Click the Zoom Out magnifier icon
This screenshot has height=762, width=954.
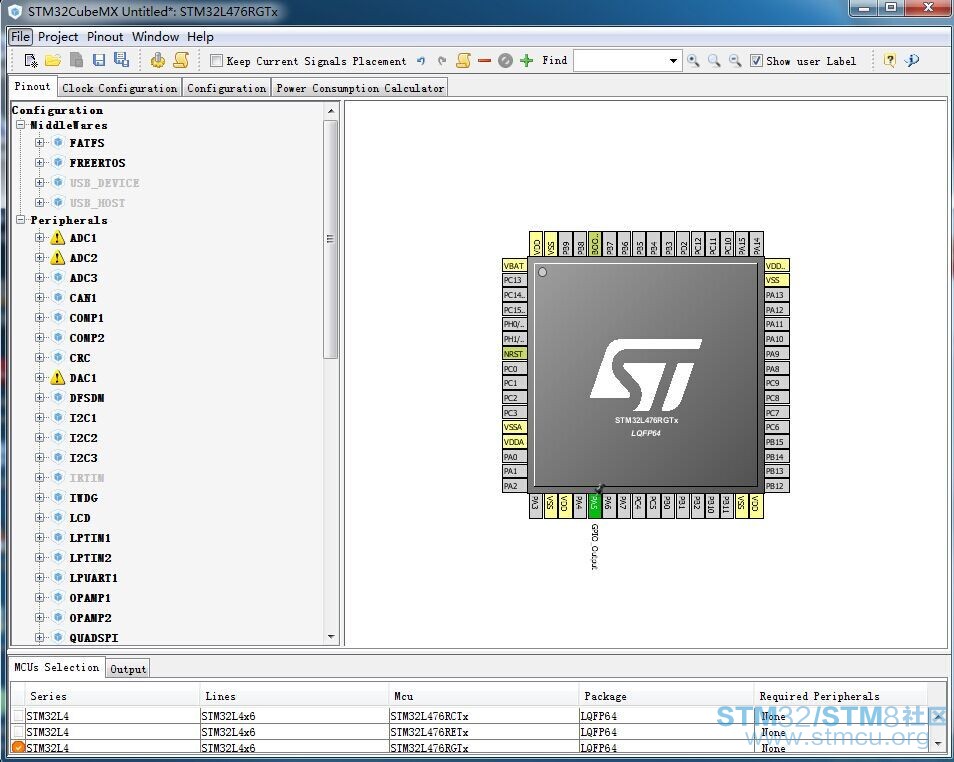tap(735, 60)
